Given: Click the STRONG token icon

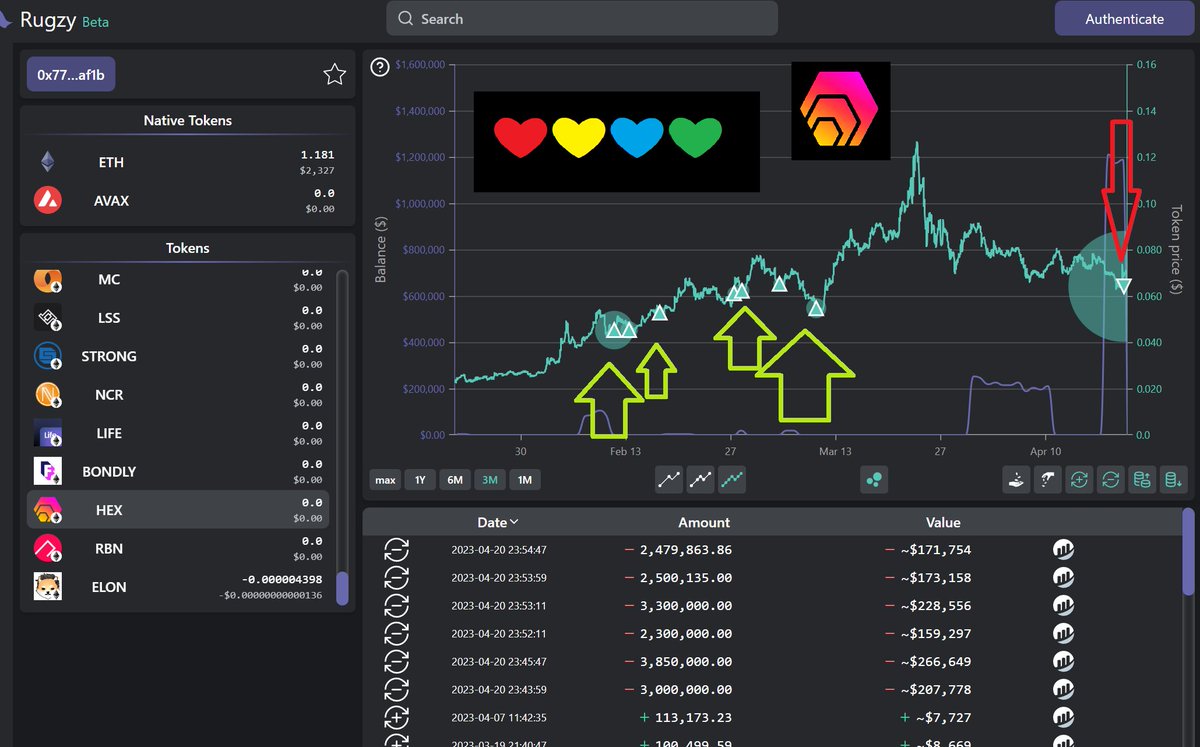Looking at the screenshot, I should (48, 356).
